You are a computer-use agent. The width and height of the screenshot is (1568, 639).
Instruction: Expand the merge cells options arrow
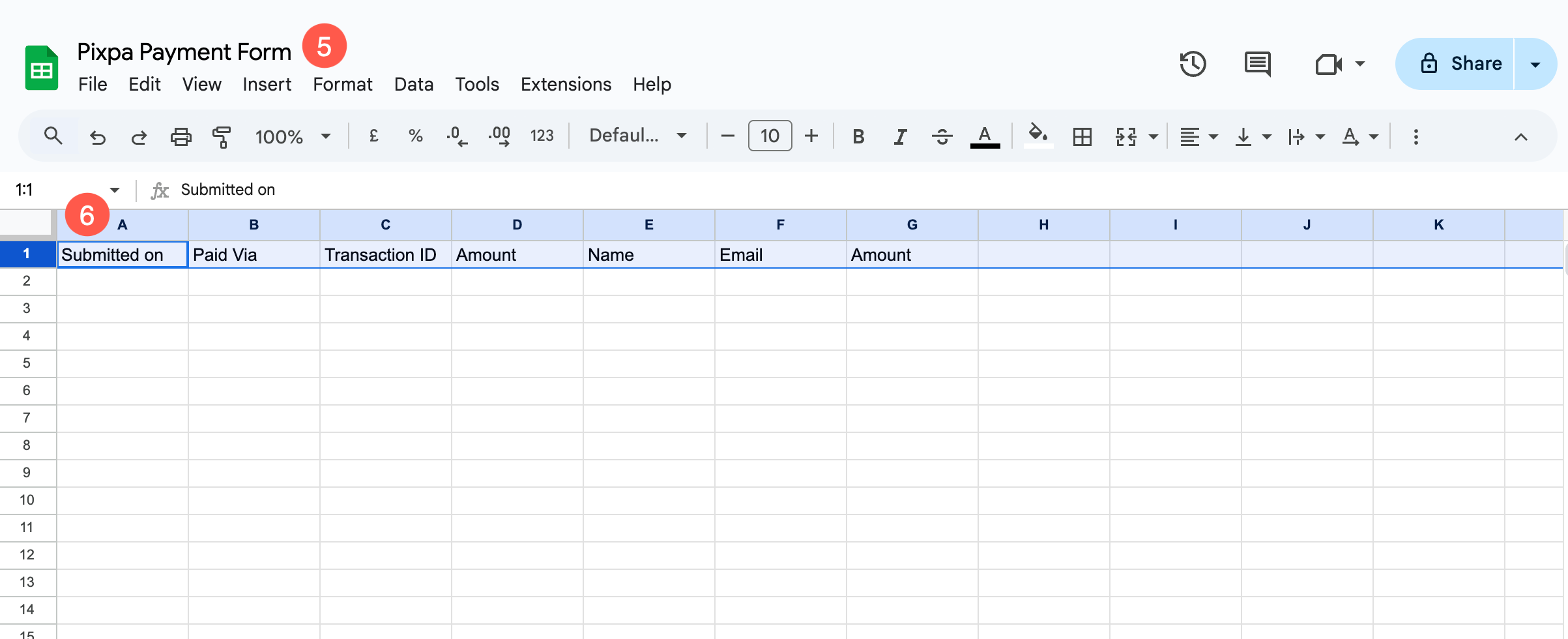click(x=1153, y=137)
